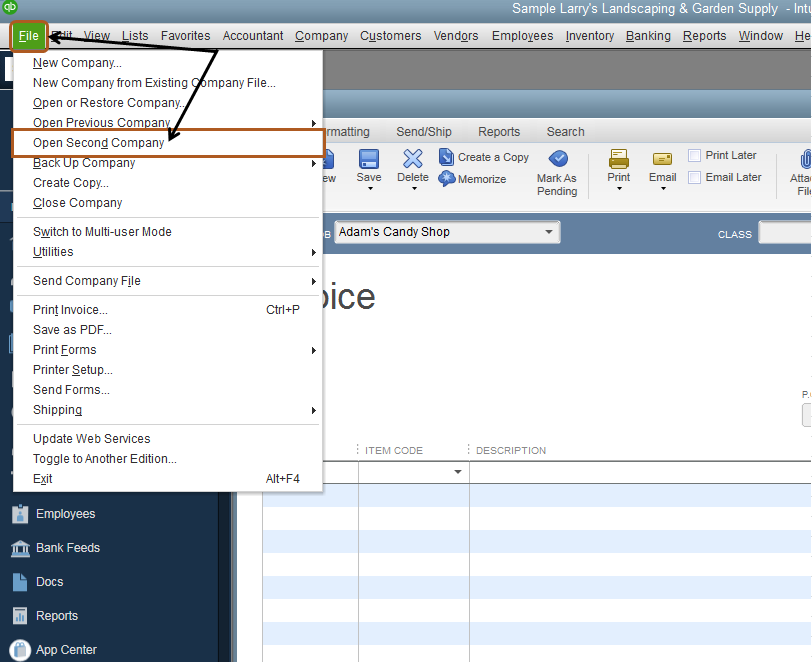The width and height of the screenshot is (812, 662).
Task: Open the Lists menu
Action: click(x=135, y=36)
